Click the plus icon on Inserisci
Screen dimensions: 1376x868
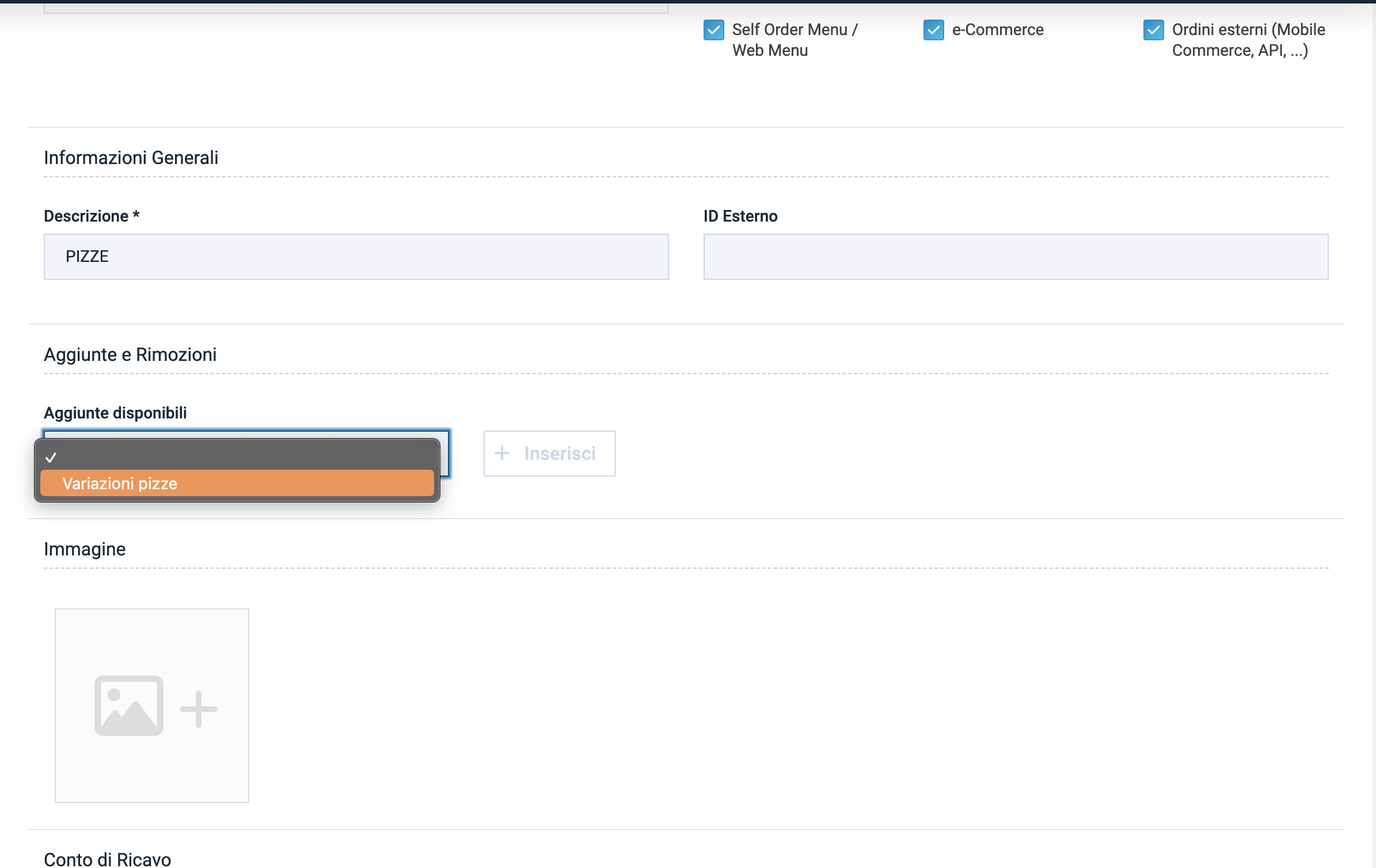pyautogui.click(x=502, y=454)
